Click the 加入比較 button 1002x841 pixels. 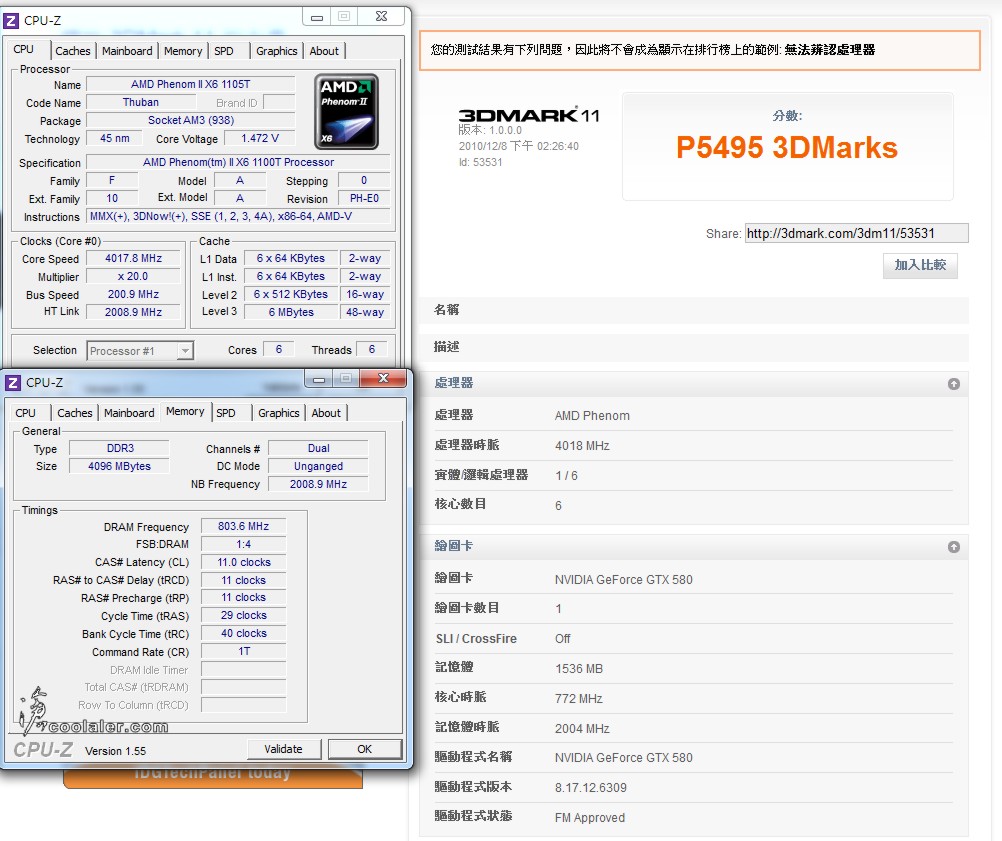920,265
